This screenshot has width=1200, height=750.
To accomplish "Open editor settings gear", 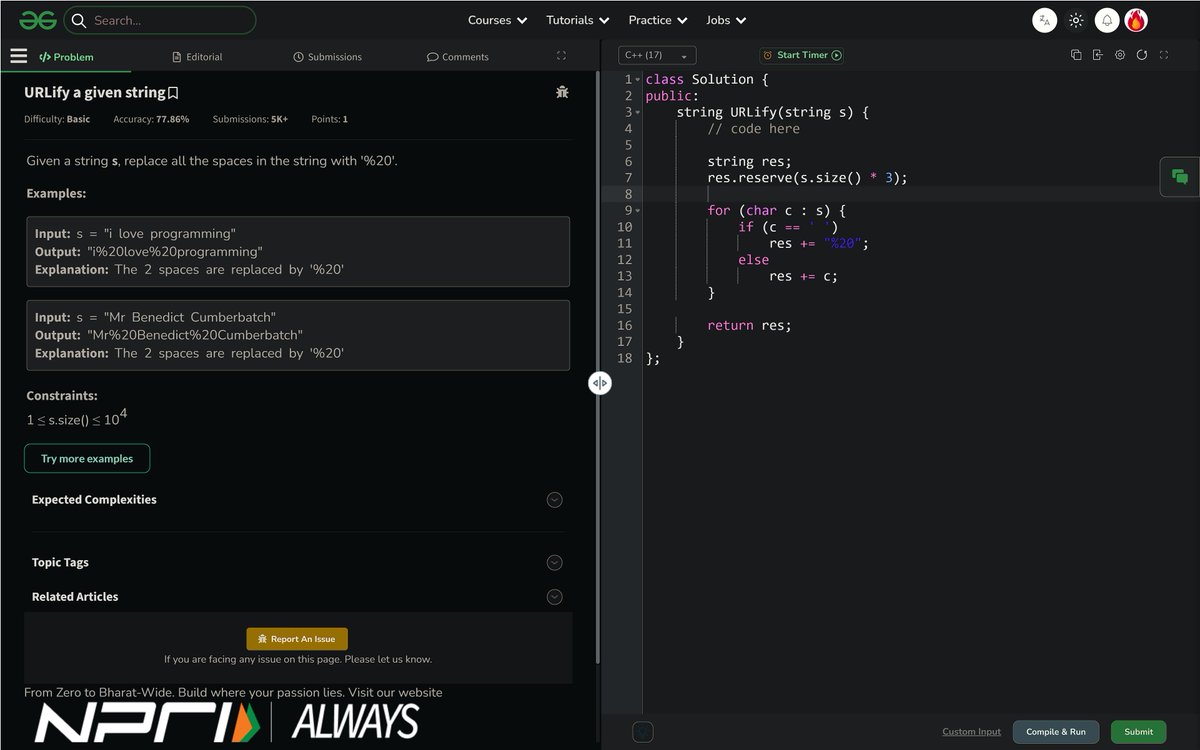I will pos(1120,55).
